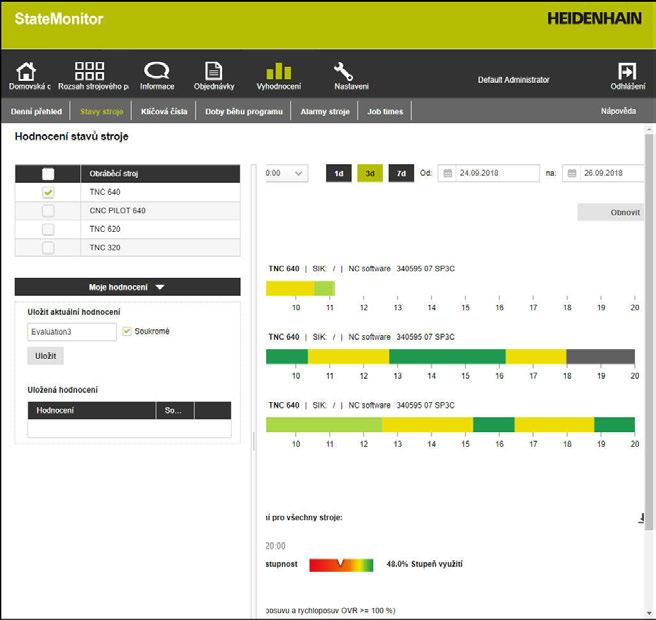Open the Domovská home icon

pyautogui.click(x=26, y=72)
